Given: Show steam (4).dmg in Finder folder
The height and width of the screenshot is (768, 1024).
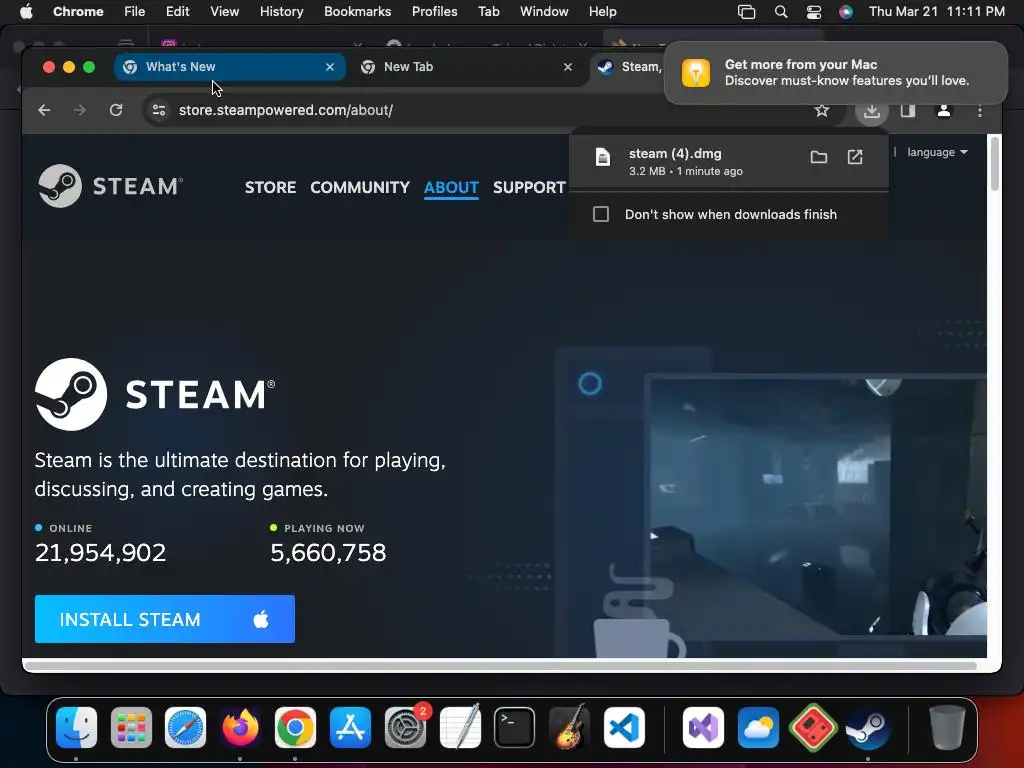Looking at the screenshot, I should tap(818, 157).
